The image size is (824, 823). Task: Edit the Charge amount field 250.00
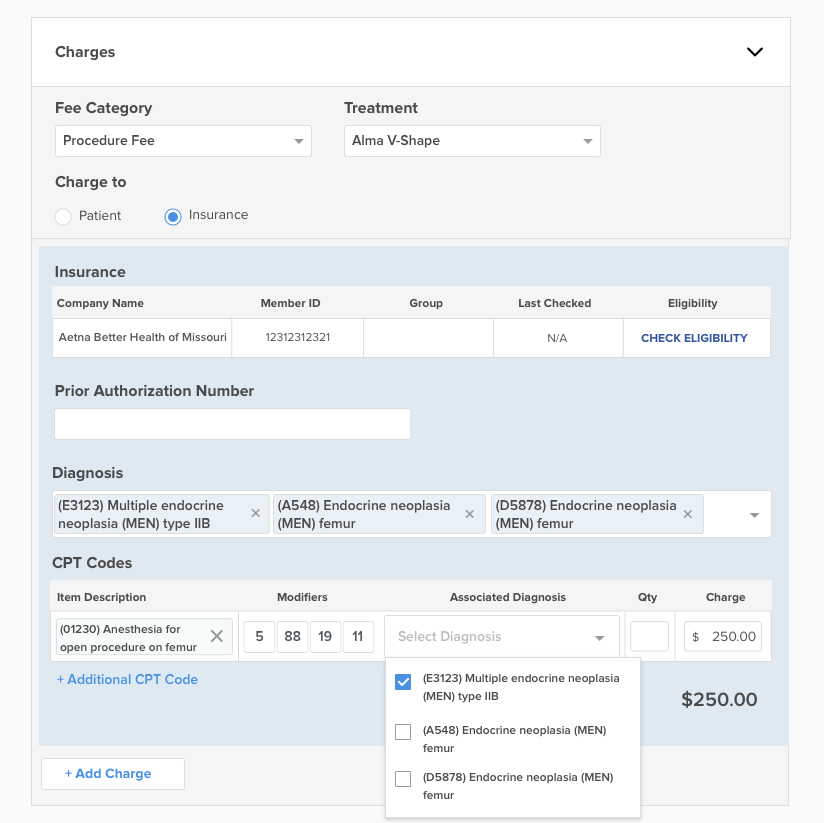[x=723, y=636]
